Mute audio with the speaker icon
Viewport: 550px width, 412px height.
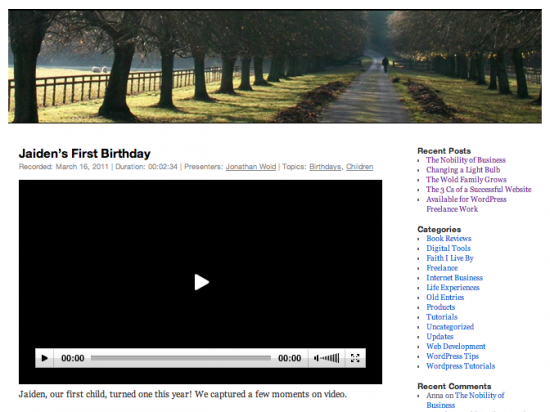(x=316, y=358)
